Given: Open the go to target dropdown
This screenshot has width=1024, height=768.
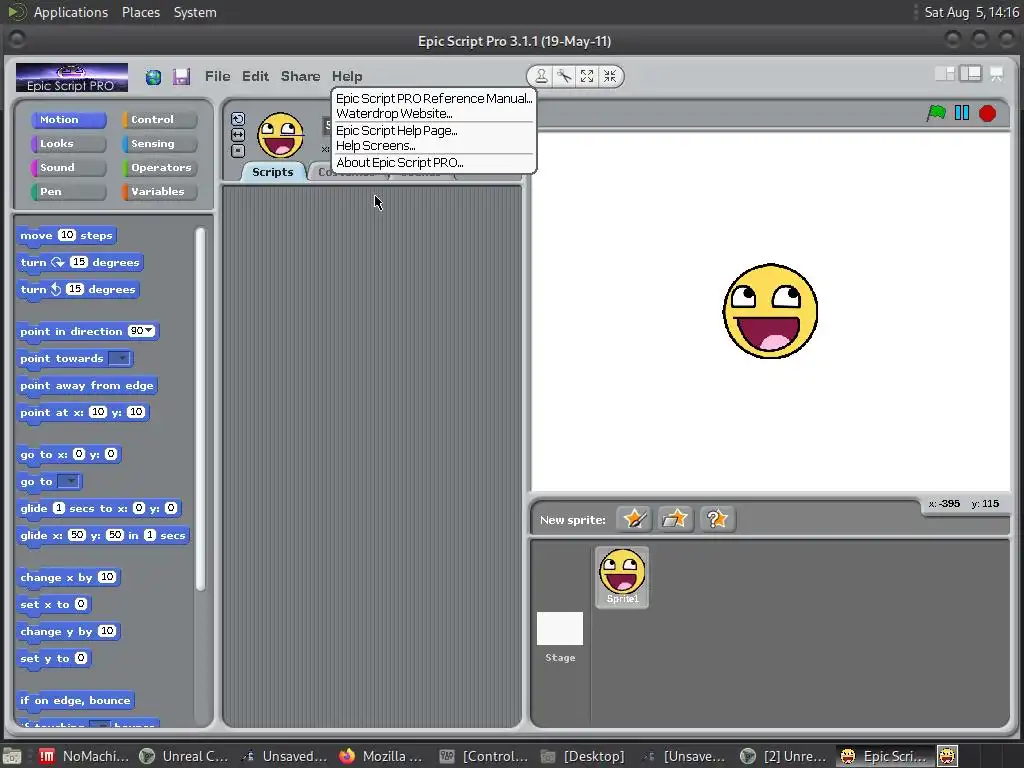Looking at the screenshot, I should pos(69,481).
